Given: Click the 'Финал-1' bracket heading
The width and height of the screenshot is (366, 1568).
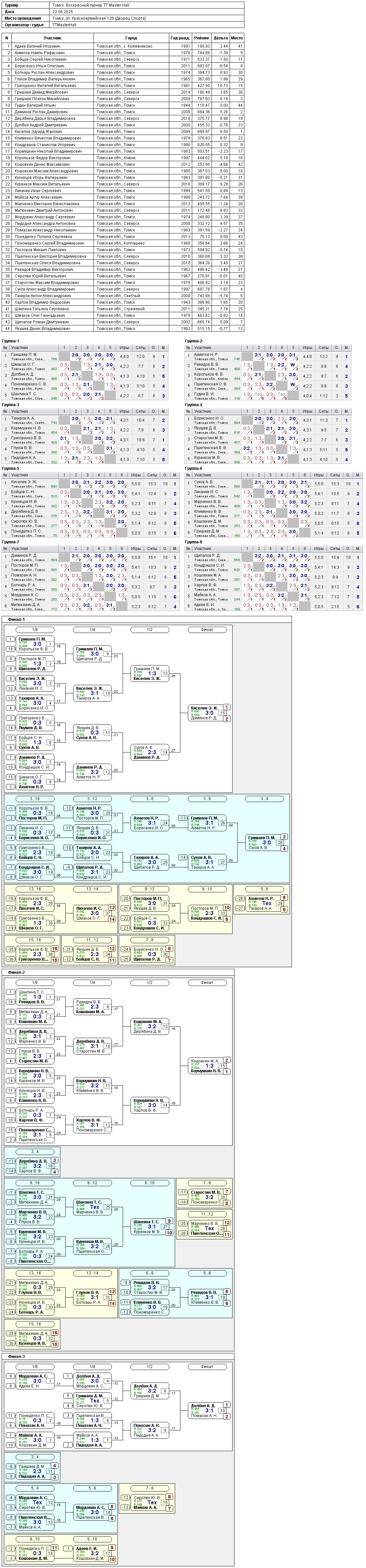Looking at the screenshot, I should (16, 620).
